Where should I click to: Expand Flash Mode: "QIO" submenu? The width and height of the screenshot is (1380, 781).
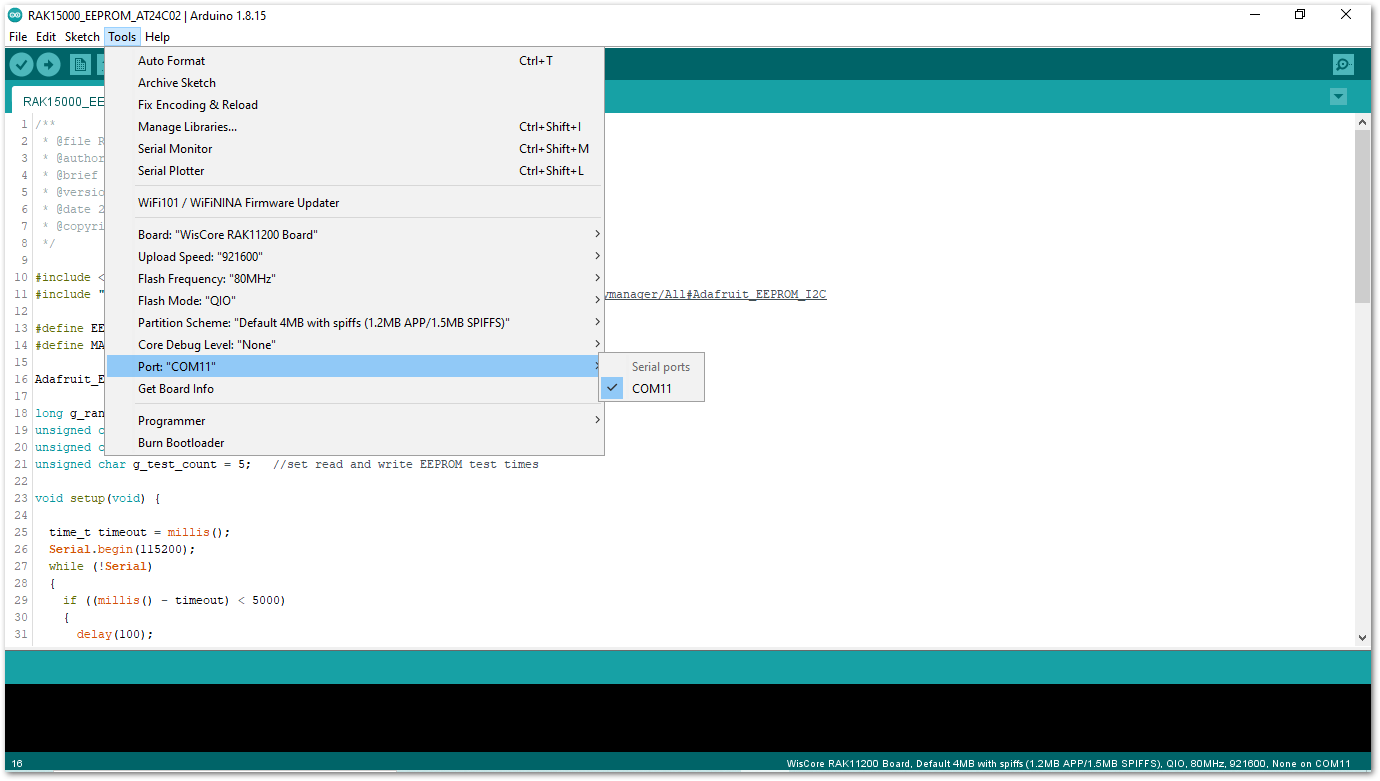(x=355, y=301)
